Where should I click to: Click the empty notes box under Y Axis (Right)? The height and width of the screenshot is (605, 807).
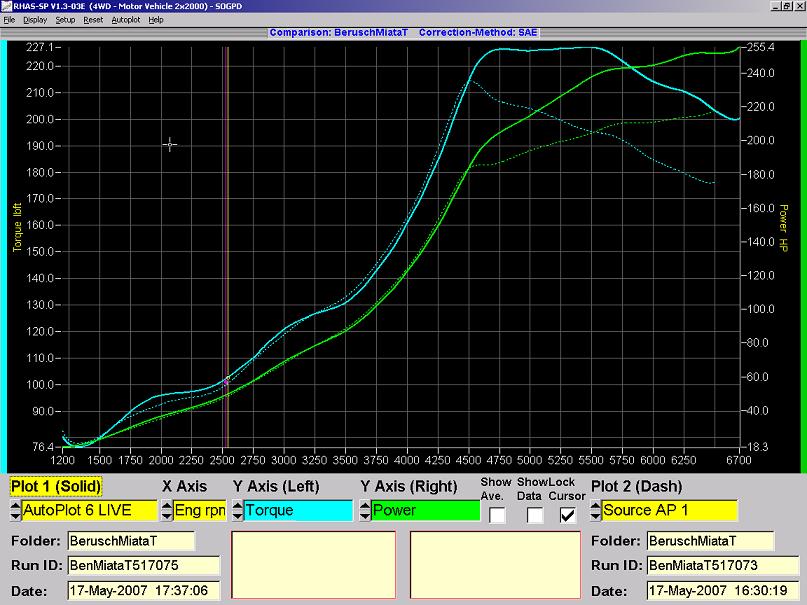[495, 565]
